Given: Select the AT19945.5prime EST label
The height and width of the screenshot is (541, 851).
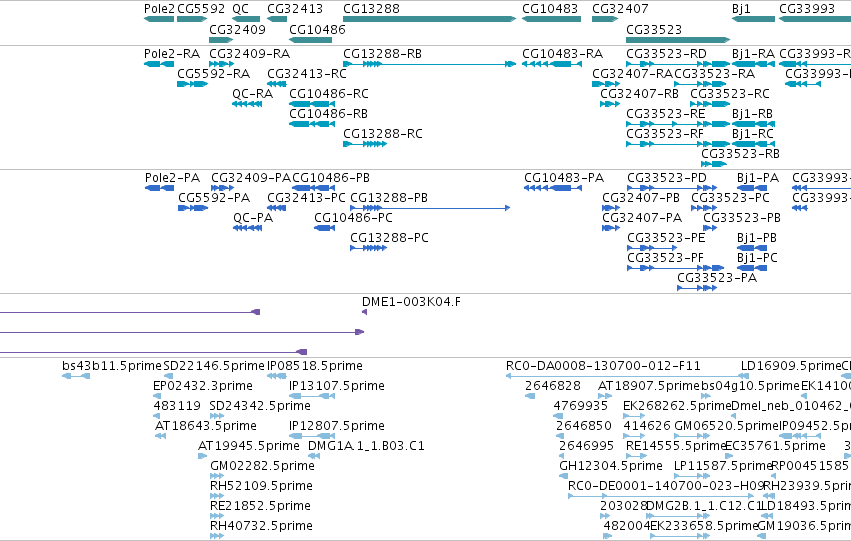Looking at the screenshot, I should (x=249, y=447).
